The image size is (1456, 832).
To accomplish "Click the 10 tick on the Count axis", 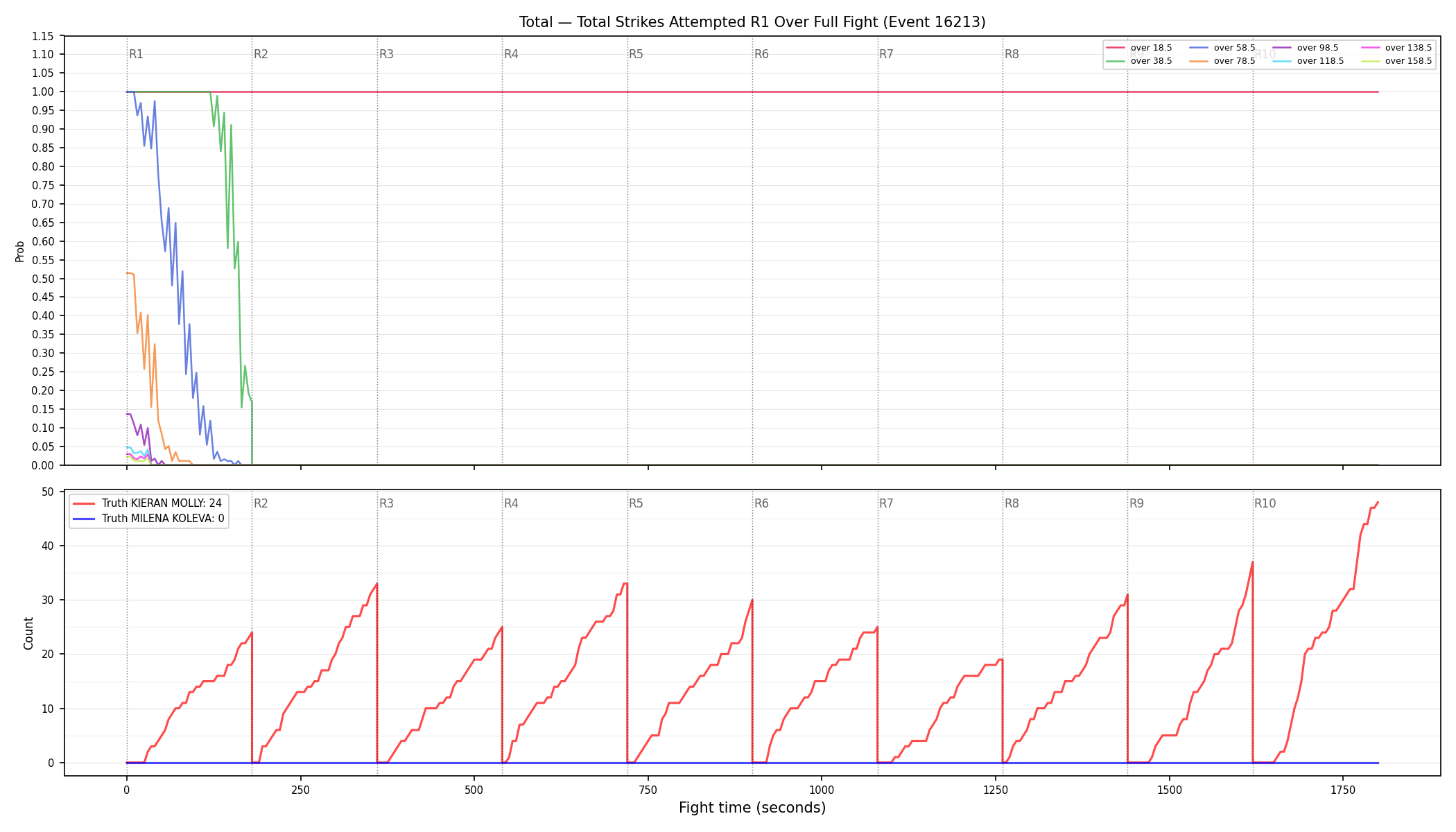I will 48,709.
